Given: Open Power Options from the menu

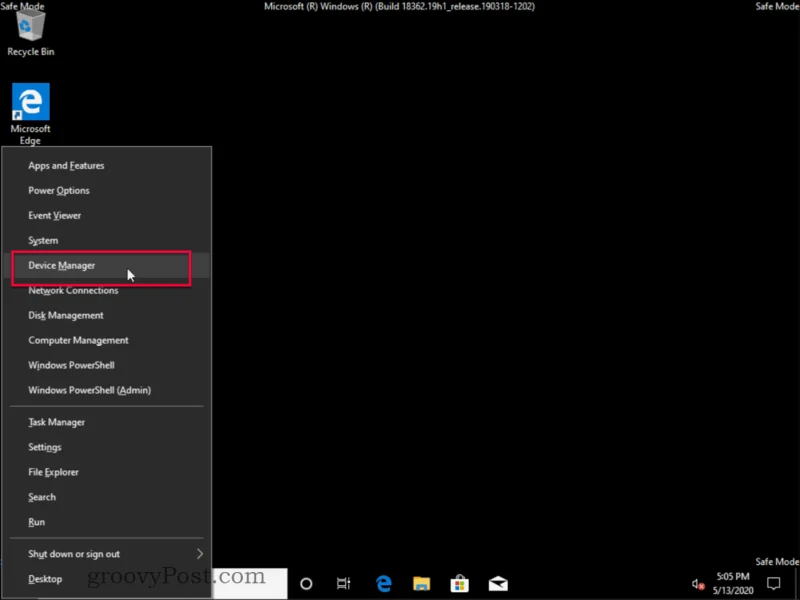Looking at the screenshot, I should click(x=107, y=190).
